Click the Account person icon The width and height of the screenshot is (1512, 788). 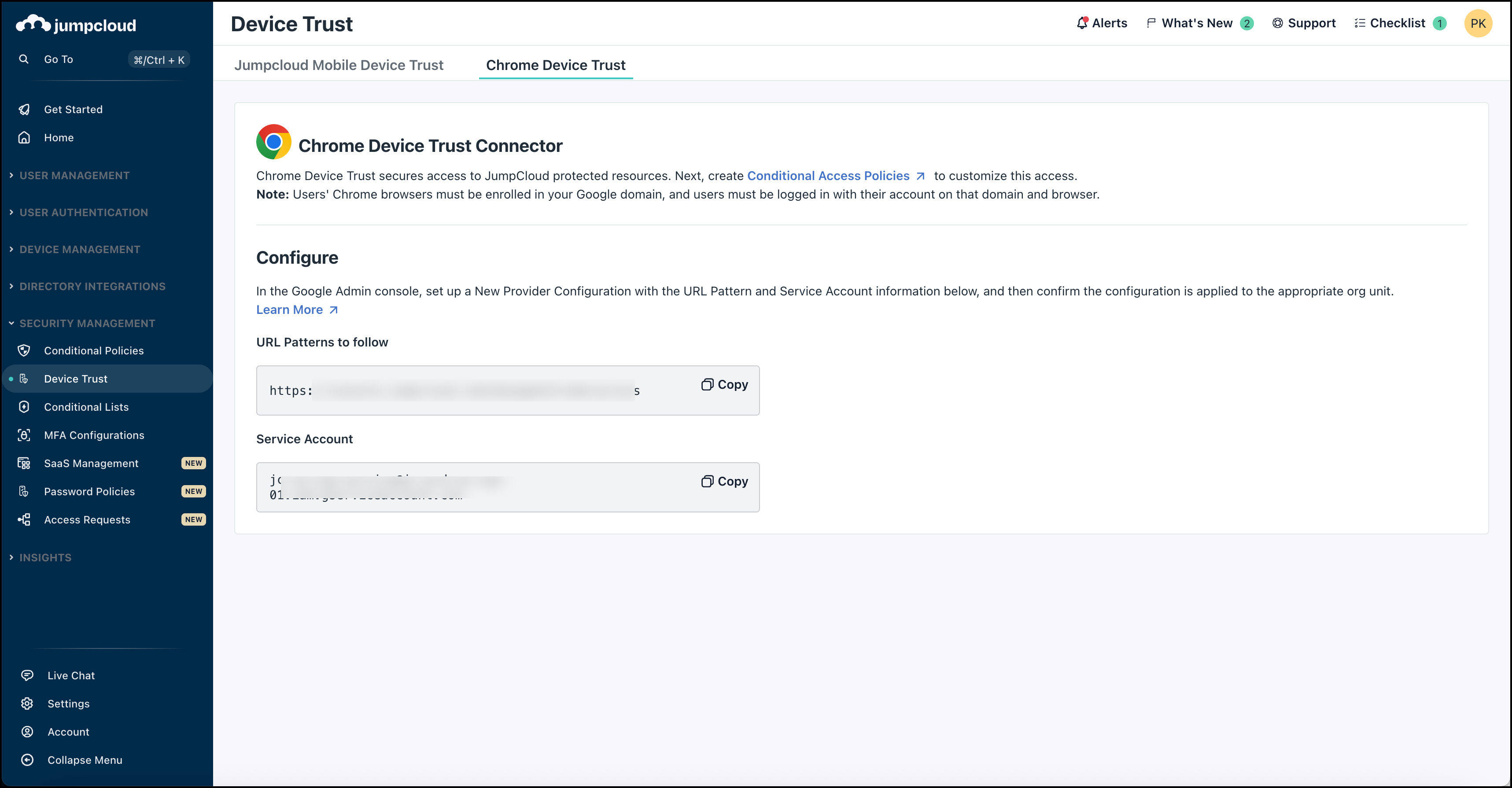(x=27, y=732)
